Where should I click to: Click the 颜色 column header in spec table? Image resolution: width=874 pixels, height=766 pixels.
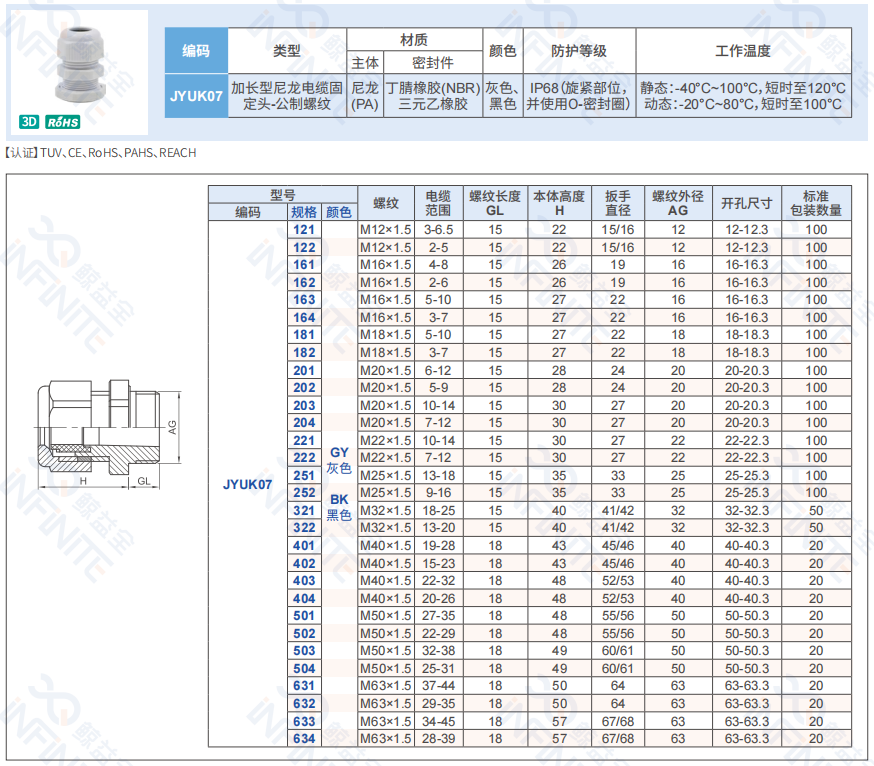click(339, 212)
